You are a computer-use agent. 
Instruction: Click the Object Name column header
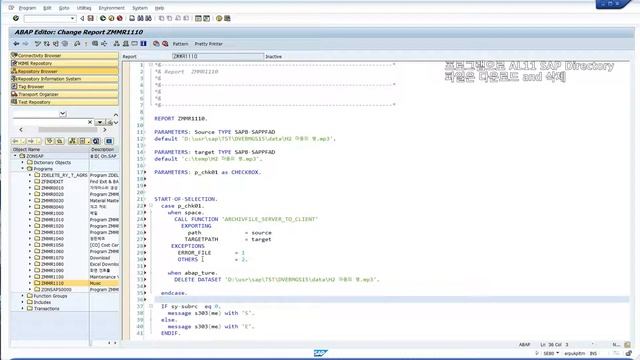pyautogui.click(x=50, y=150)
